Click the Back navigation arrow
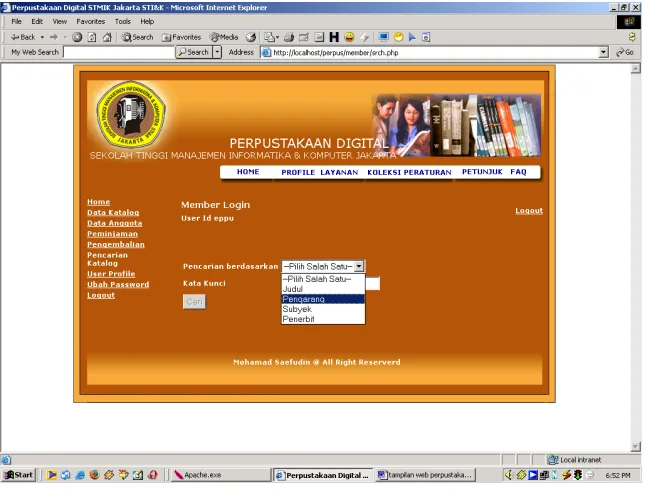Viewport: 650px width, 490px height. pos(23,37)
